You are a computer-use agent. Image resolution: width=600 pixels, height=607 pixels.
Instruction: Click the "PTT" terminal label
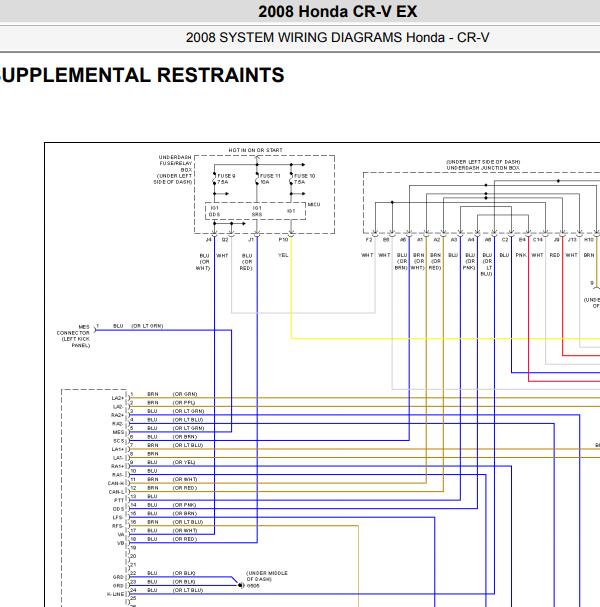(x=119, y=501)
